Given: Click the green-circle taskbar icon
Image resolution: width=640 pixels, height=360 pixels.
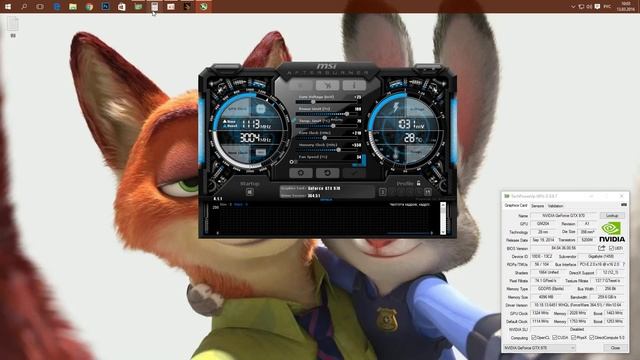Looking at the screenshot, I should tap(203, 7).
